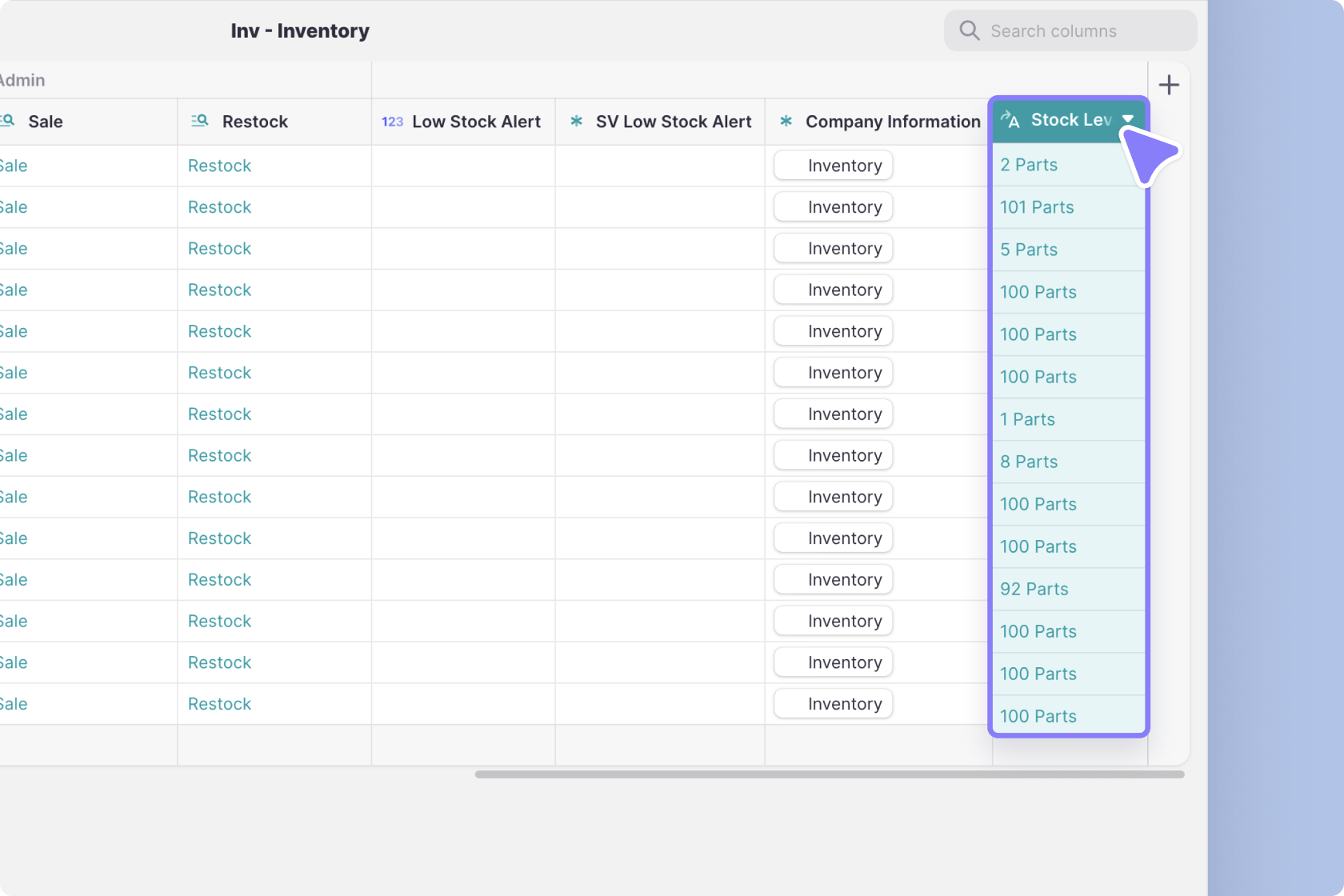Select the 101 Parts stock level cell
The image size is (1344, 896).
[1037, 207]
